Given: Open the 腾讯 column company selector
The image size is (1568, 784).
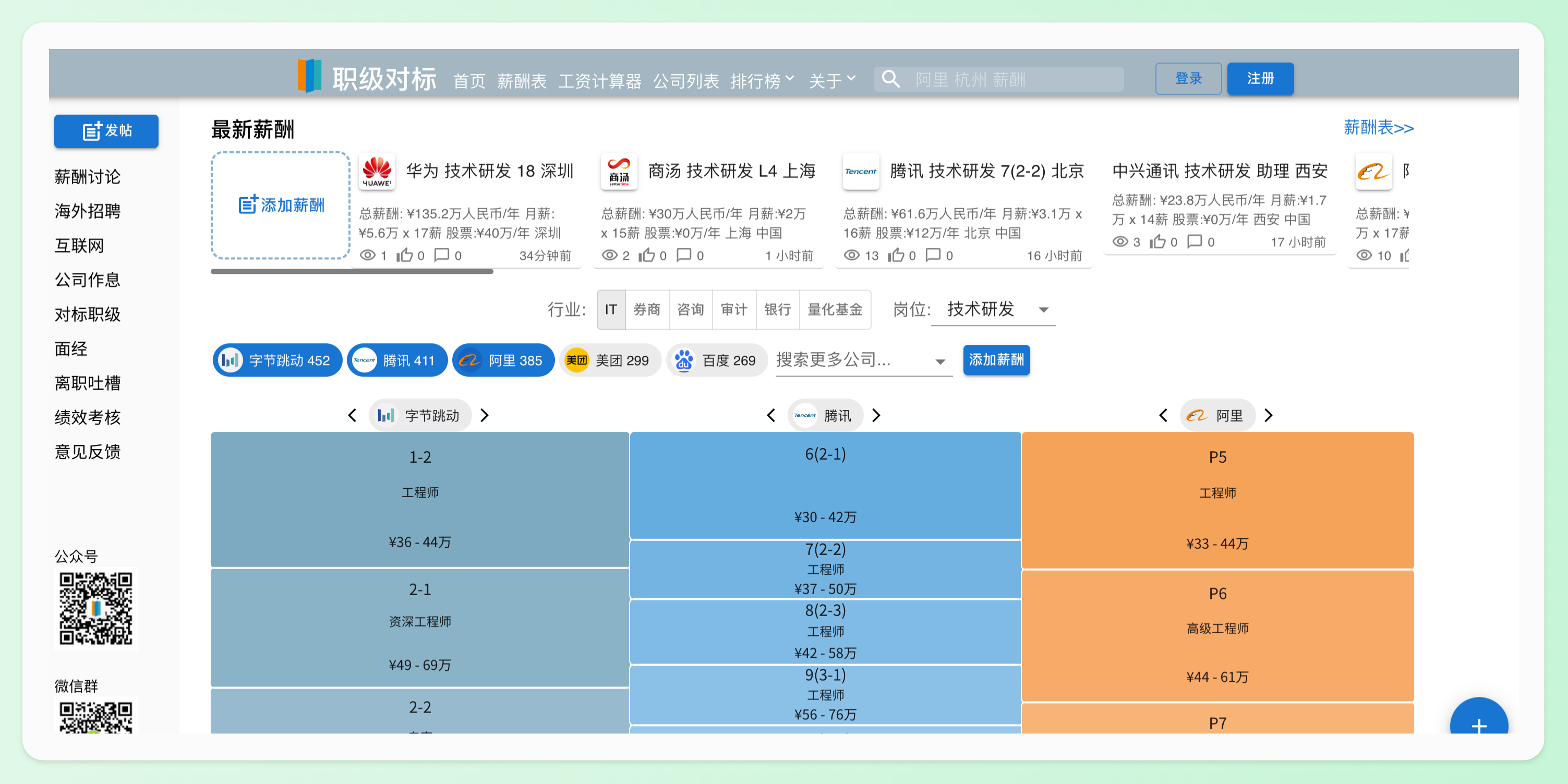Looking at the screenshot, I should click(825, 415).
